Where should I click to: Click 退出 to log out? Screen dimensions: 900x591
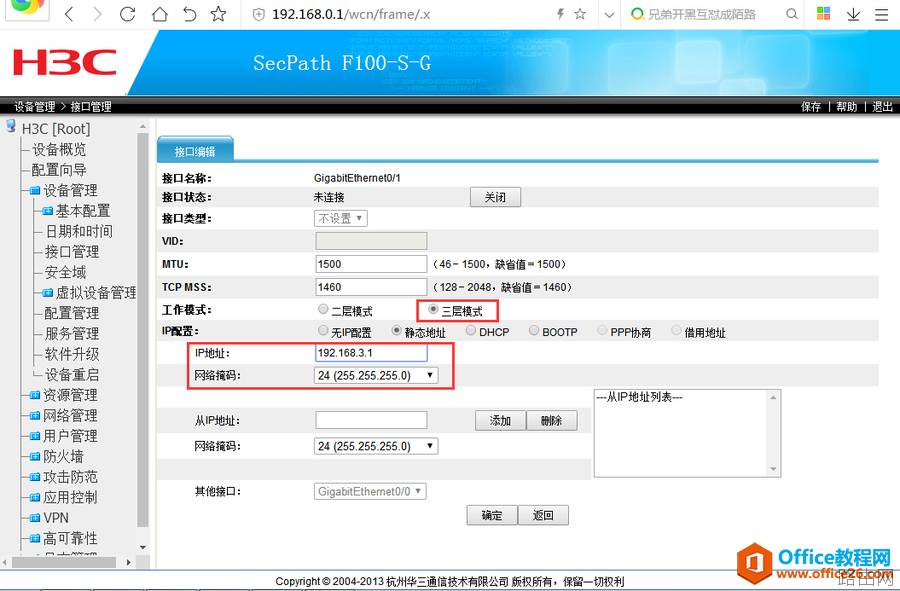click(x=882, y=107)
